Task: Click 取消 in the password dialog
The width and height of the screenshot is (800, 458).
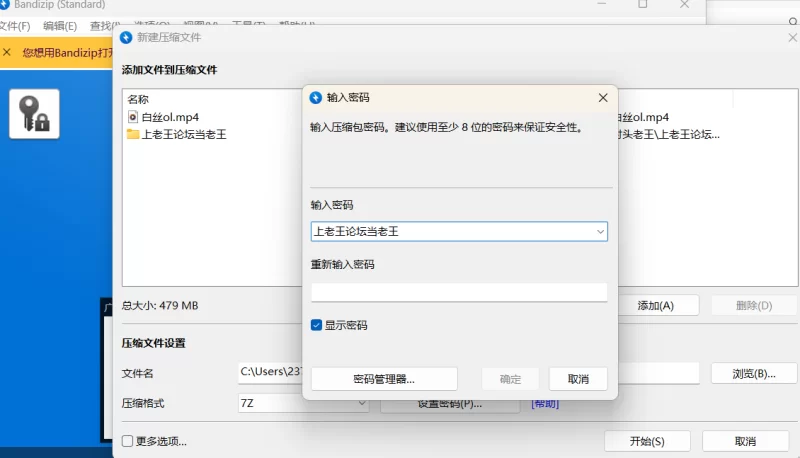Action: point(578,379)
